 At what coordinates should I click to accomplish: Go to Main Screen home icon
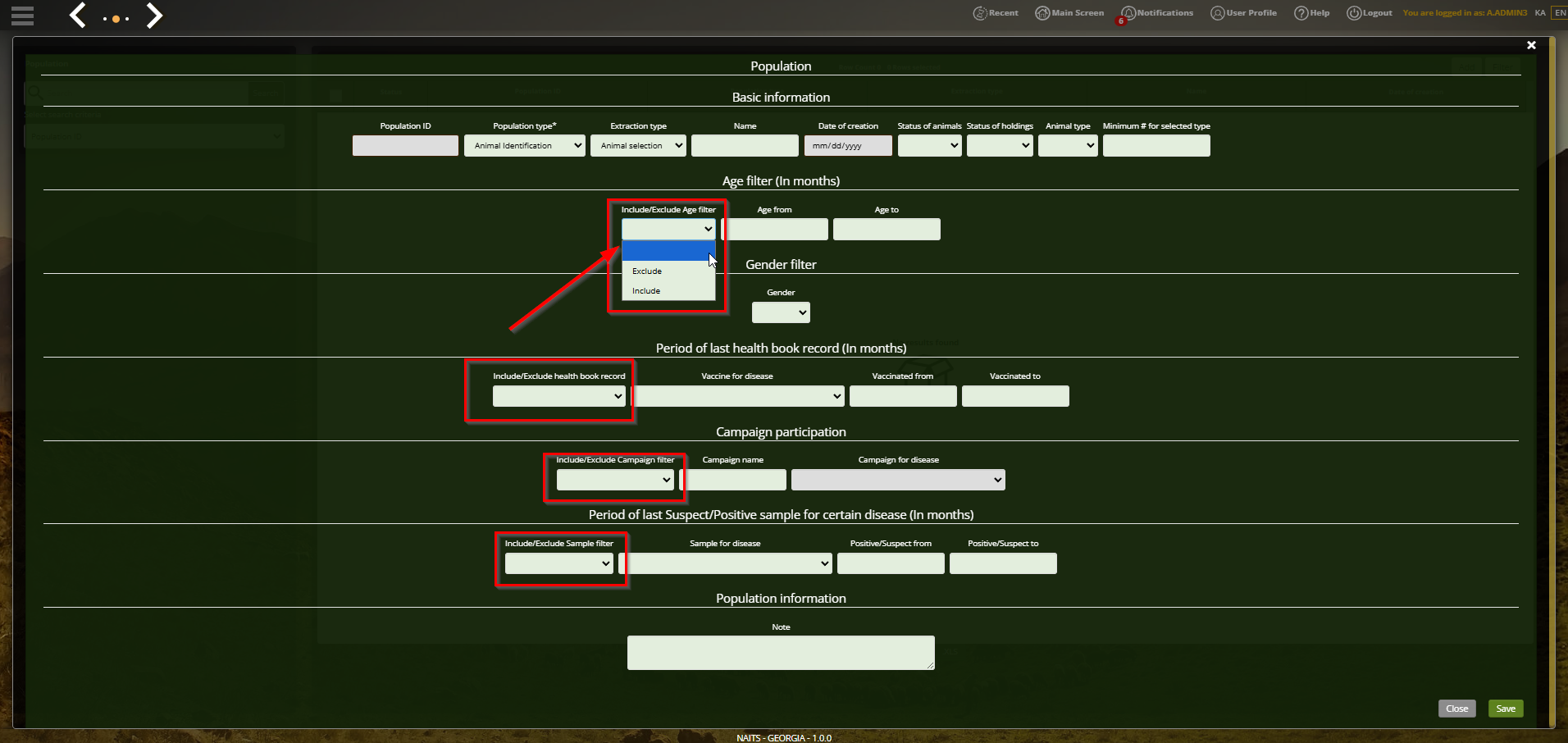(x=1042, y=13)
